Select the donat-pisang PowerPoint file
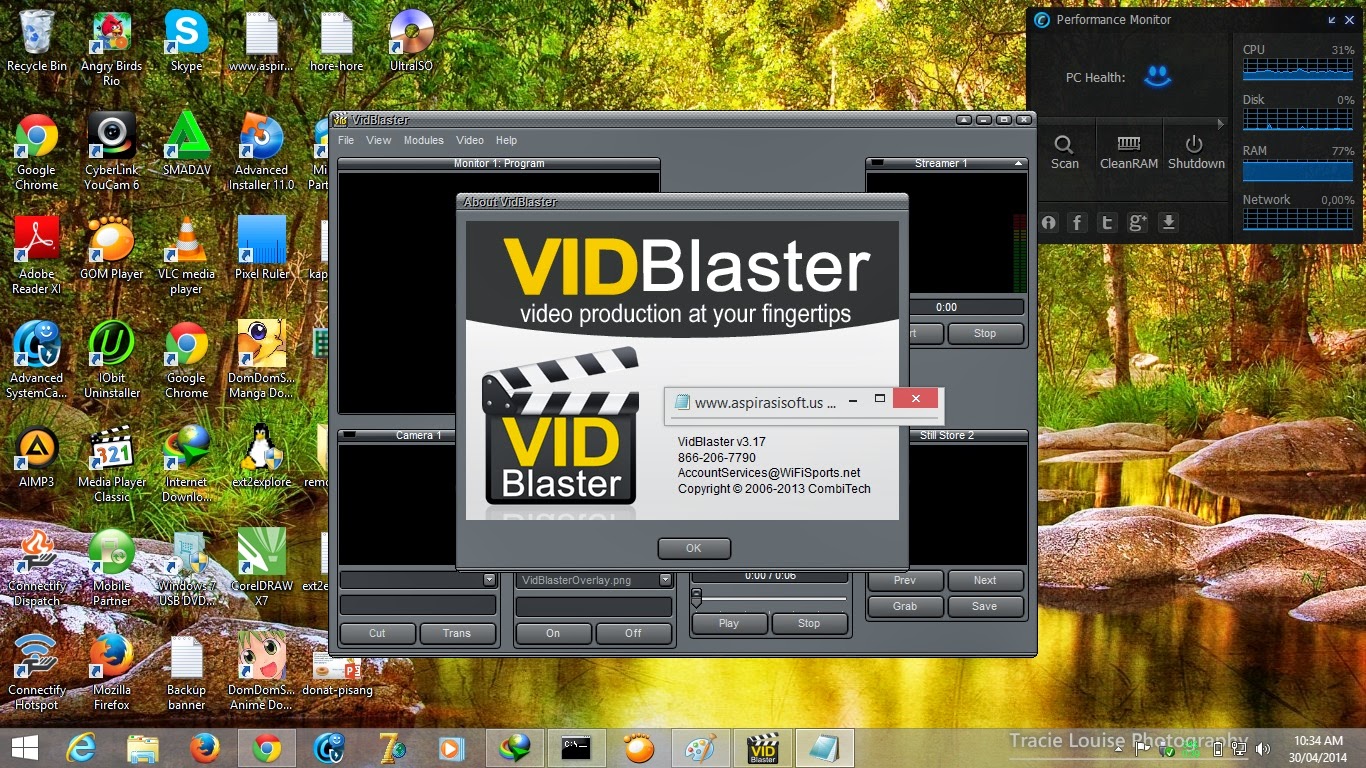 336,673
